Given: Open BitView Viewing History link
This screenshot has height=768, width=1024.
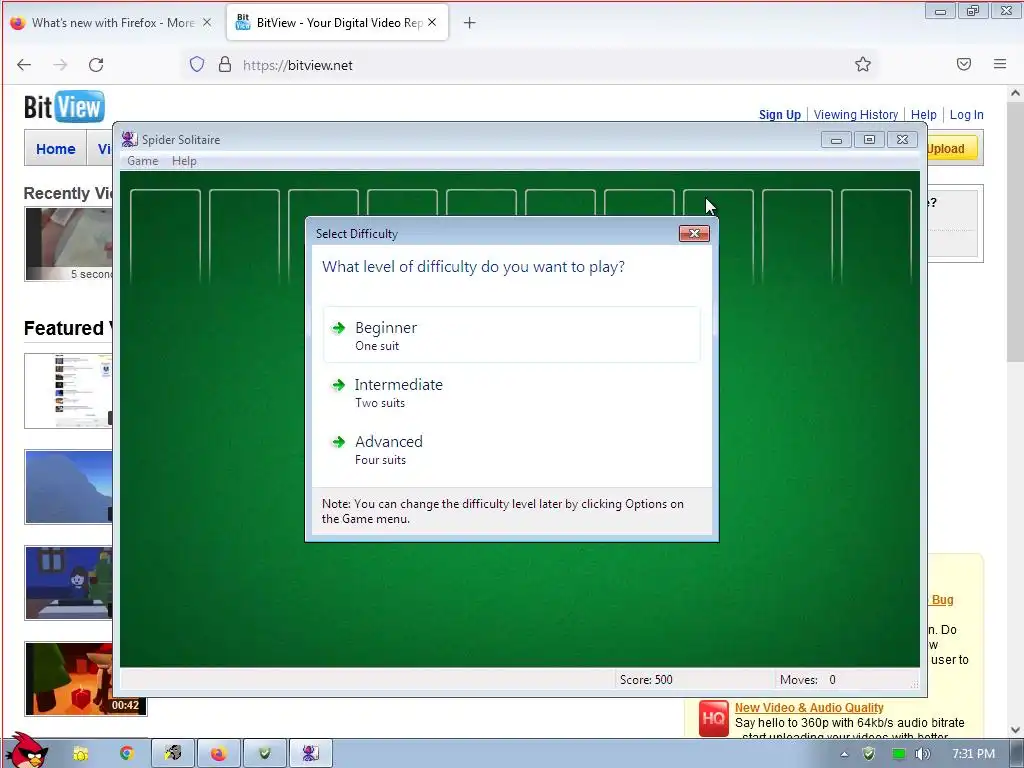Looking at the screenshot, I should pyautogui.click(x=856, y=114).
